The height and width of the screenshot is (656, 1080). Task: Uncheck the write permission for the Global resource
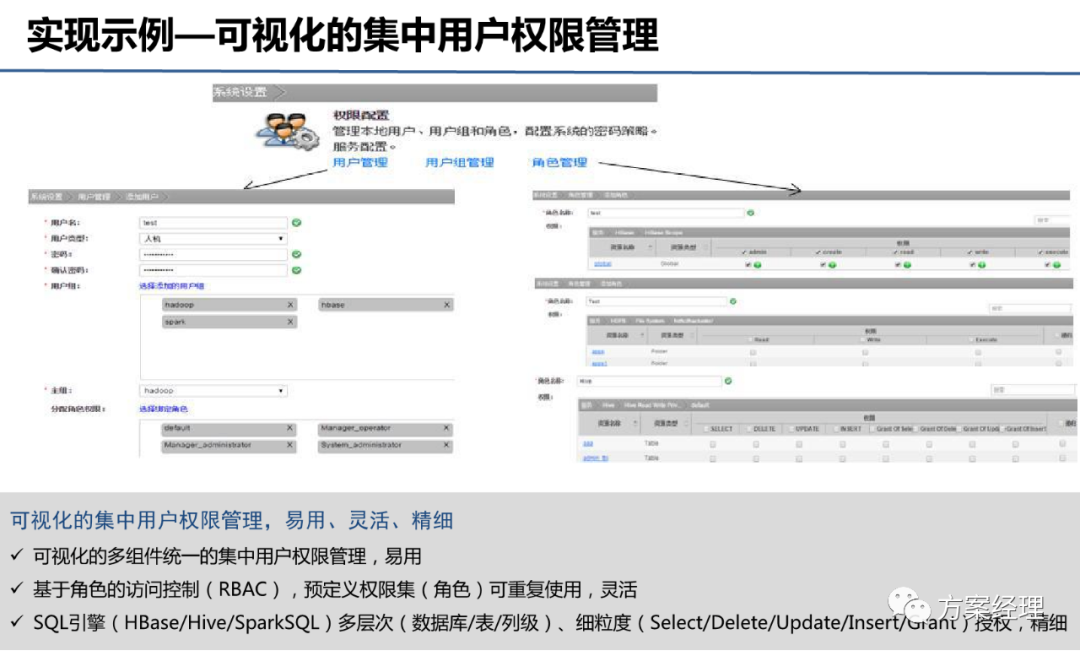coord(971,263)
